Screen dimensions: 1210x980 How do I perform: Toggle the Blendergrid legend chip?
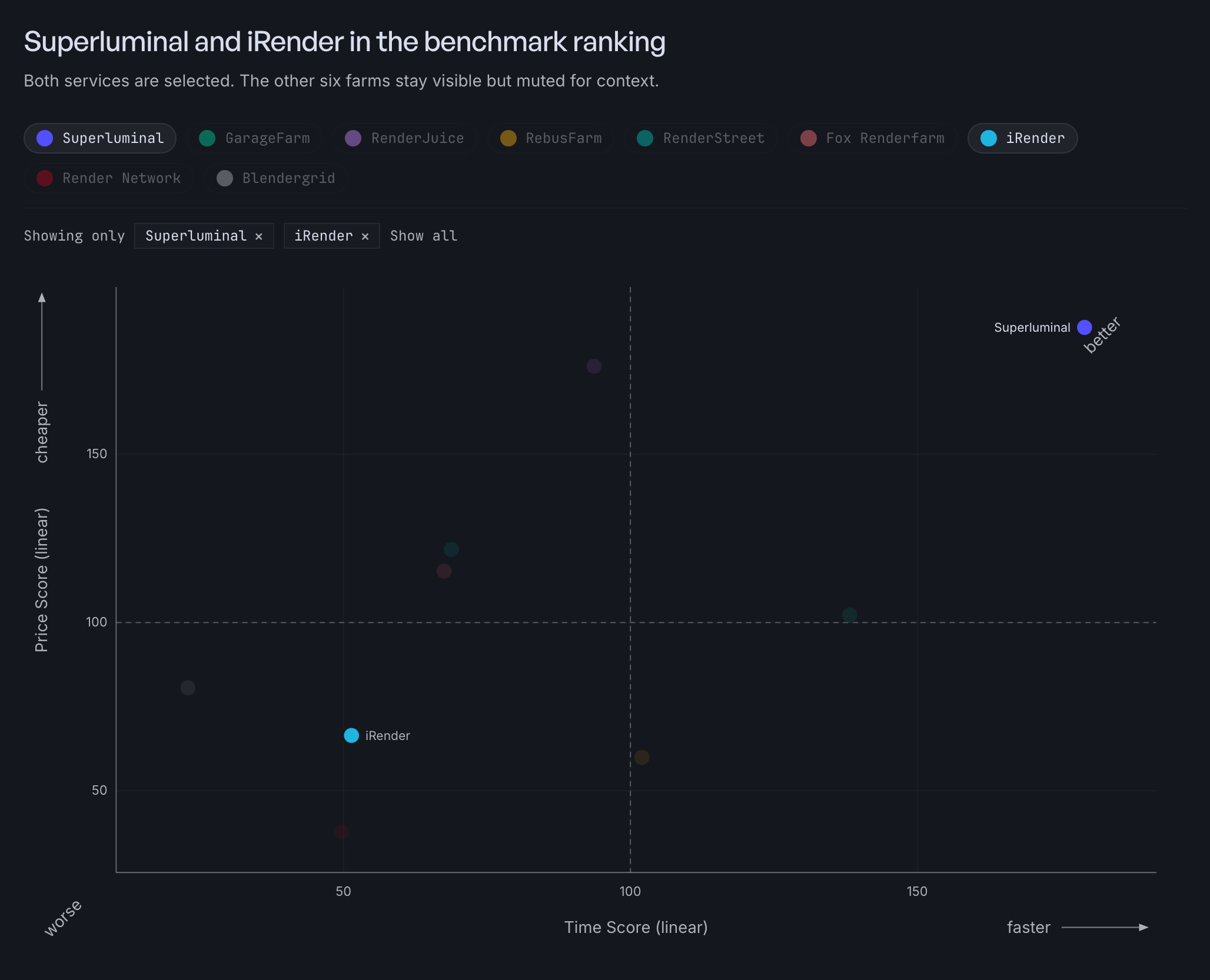tap(276, 178)
